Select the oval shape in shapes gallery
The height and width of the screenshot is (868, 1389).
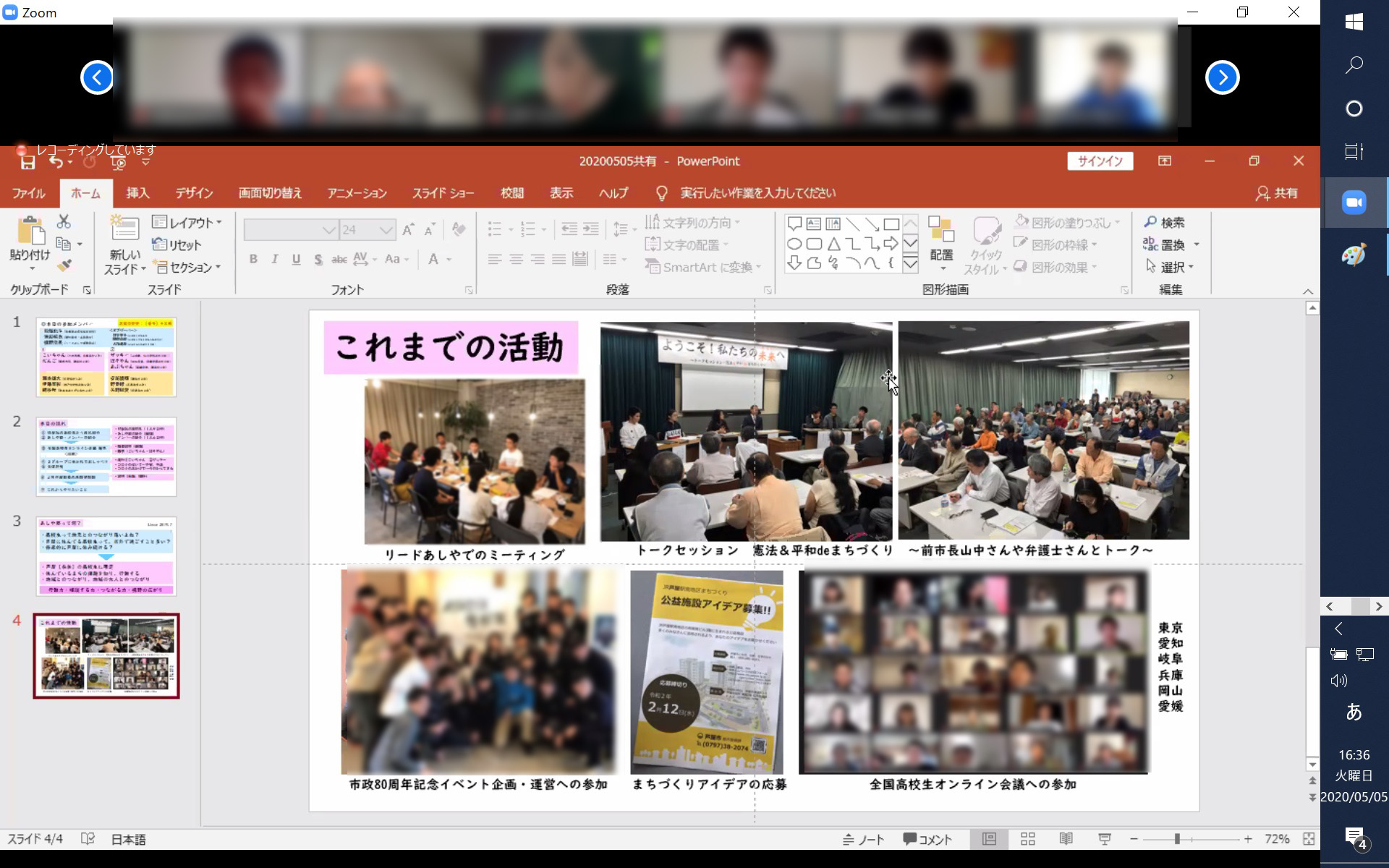794,244
